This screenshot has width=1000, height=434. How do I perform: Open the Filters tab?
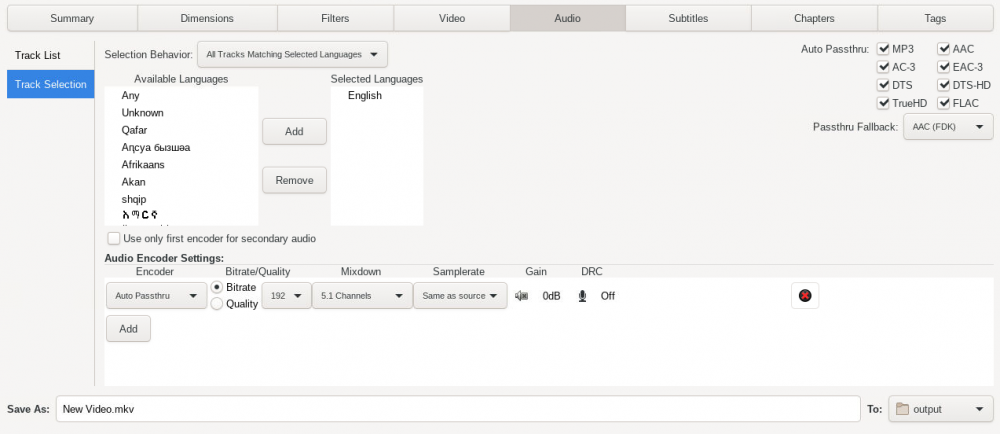pos(335,18)
